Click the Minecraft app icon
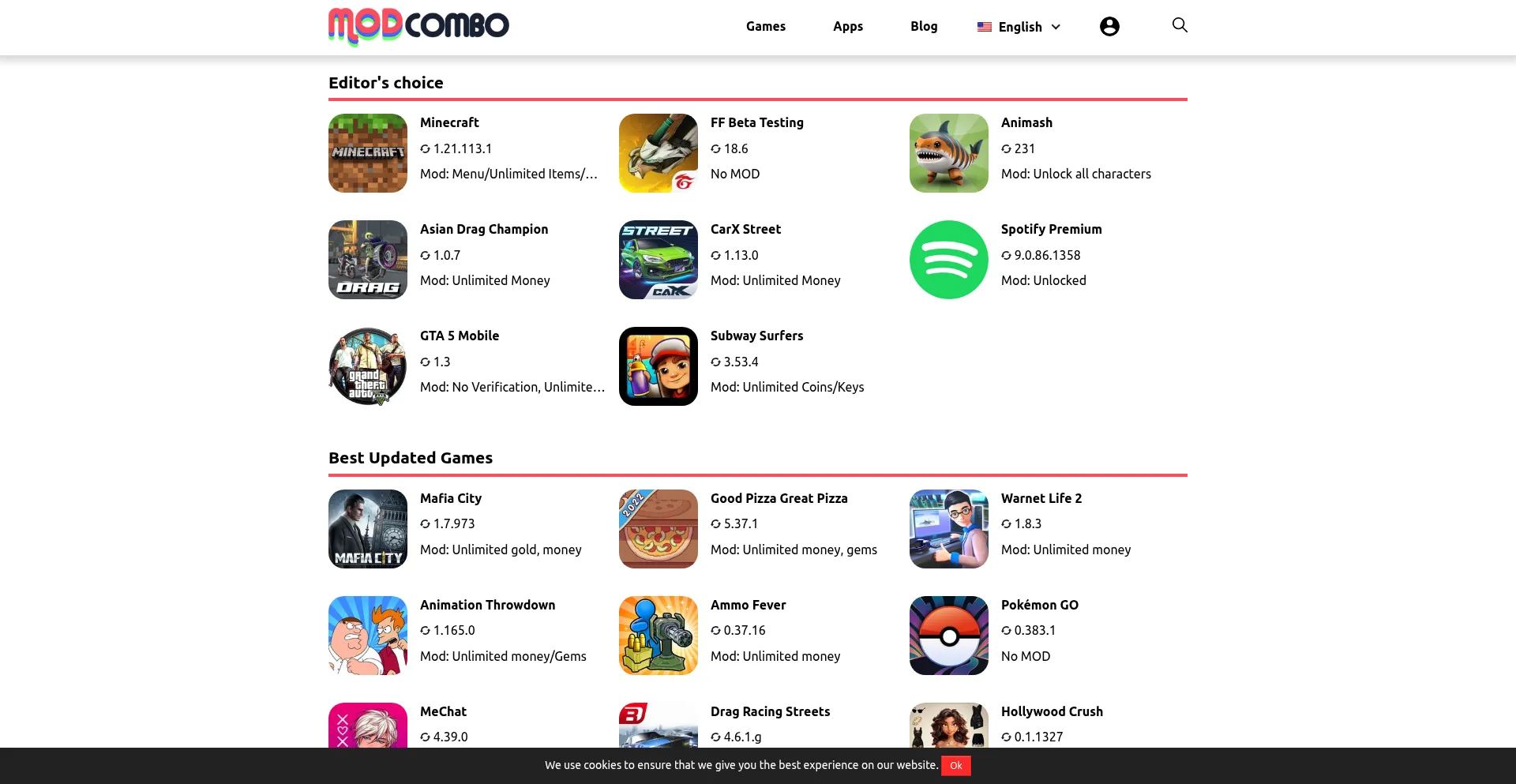This screenshot has width=1516, height=784. click(368, 153)
